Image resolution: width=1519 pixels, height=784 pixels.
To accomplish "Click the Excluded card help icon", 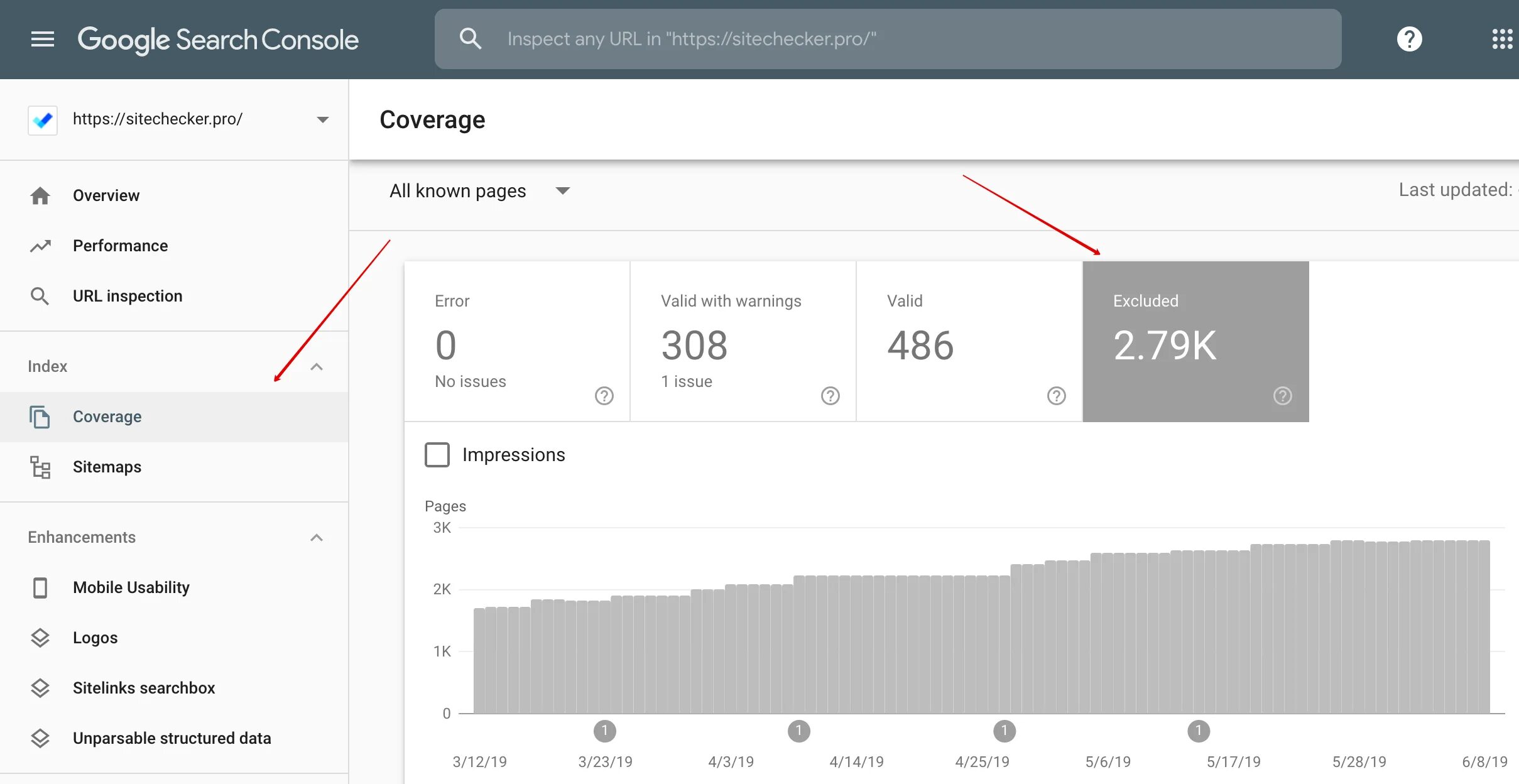I will point(1282,396).
